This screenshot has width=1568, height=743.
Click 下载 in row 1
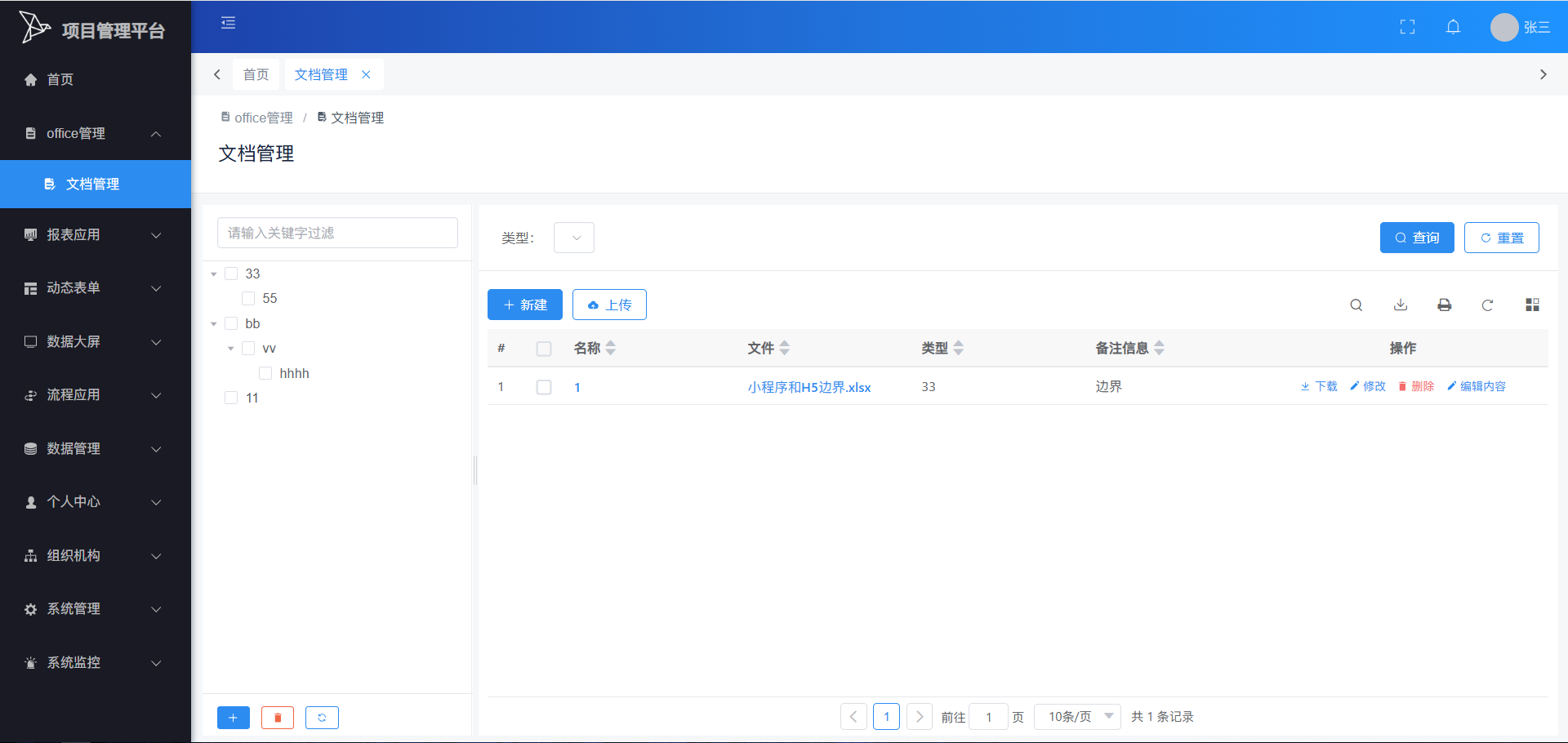pos(1319,386)
